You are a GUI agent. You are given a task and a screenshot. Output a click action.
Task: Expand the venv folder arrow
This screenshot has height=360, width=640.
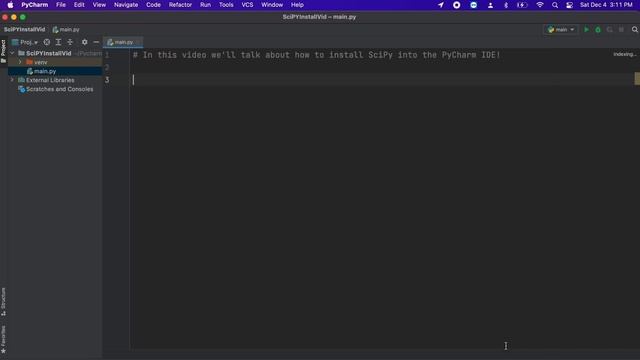pyautogui.click(x=20, y=62)
